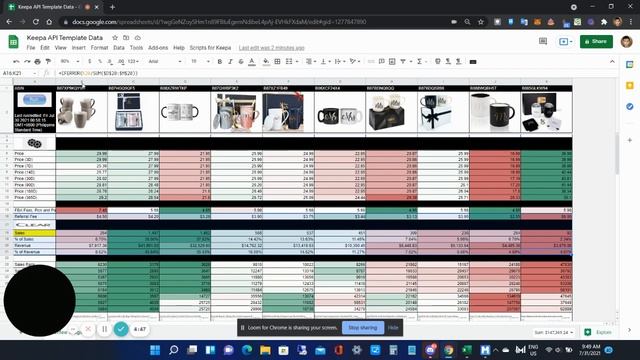Viewport: 640px width, 360px height.
Task: Toggle bold formatting
Action: point(220,62)
